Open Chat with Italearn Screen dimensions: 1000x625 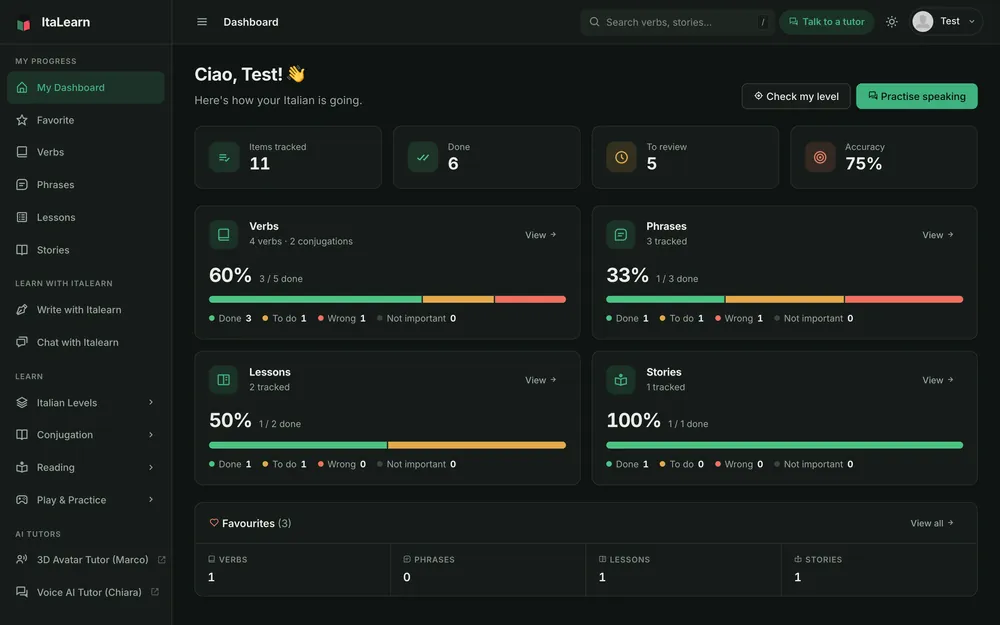coord(85,342)
